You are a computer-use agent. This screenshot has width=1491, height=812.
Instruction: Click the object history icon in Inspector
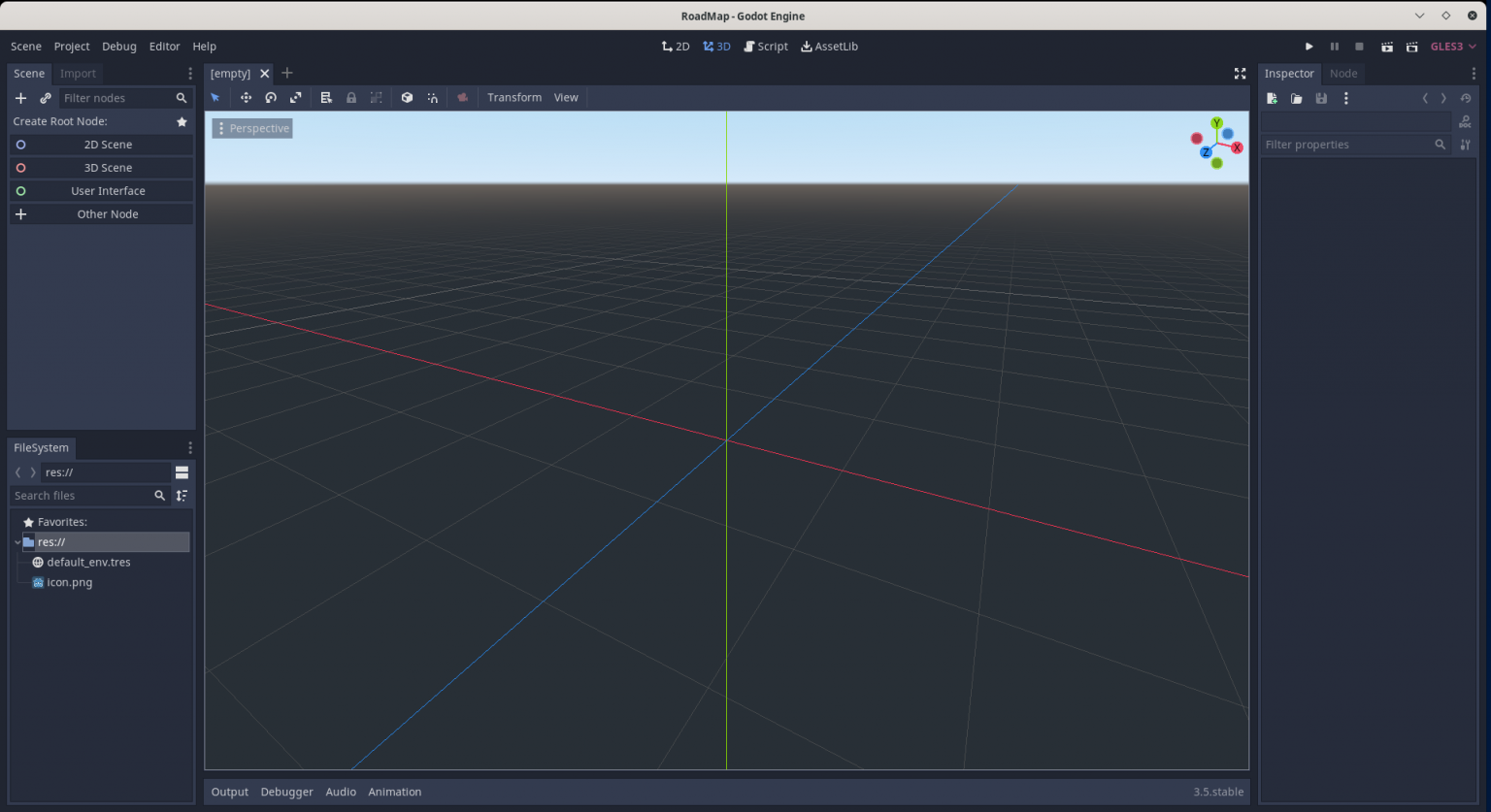point(1466,98)
